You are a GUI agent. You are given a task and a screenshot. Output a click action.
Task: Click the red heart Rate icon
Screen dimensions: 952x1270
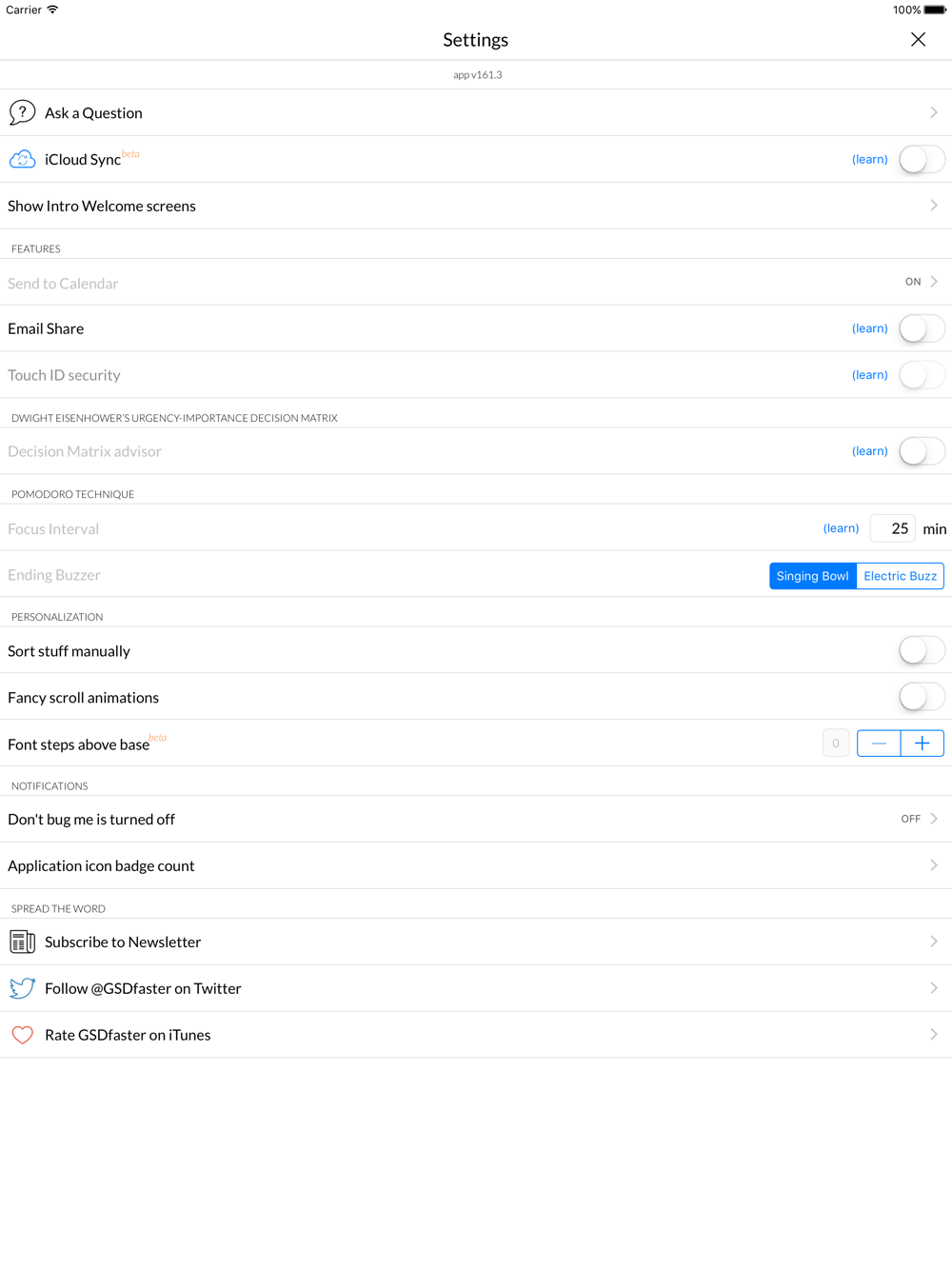22,1035
